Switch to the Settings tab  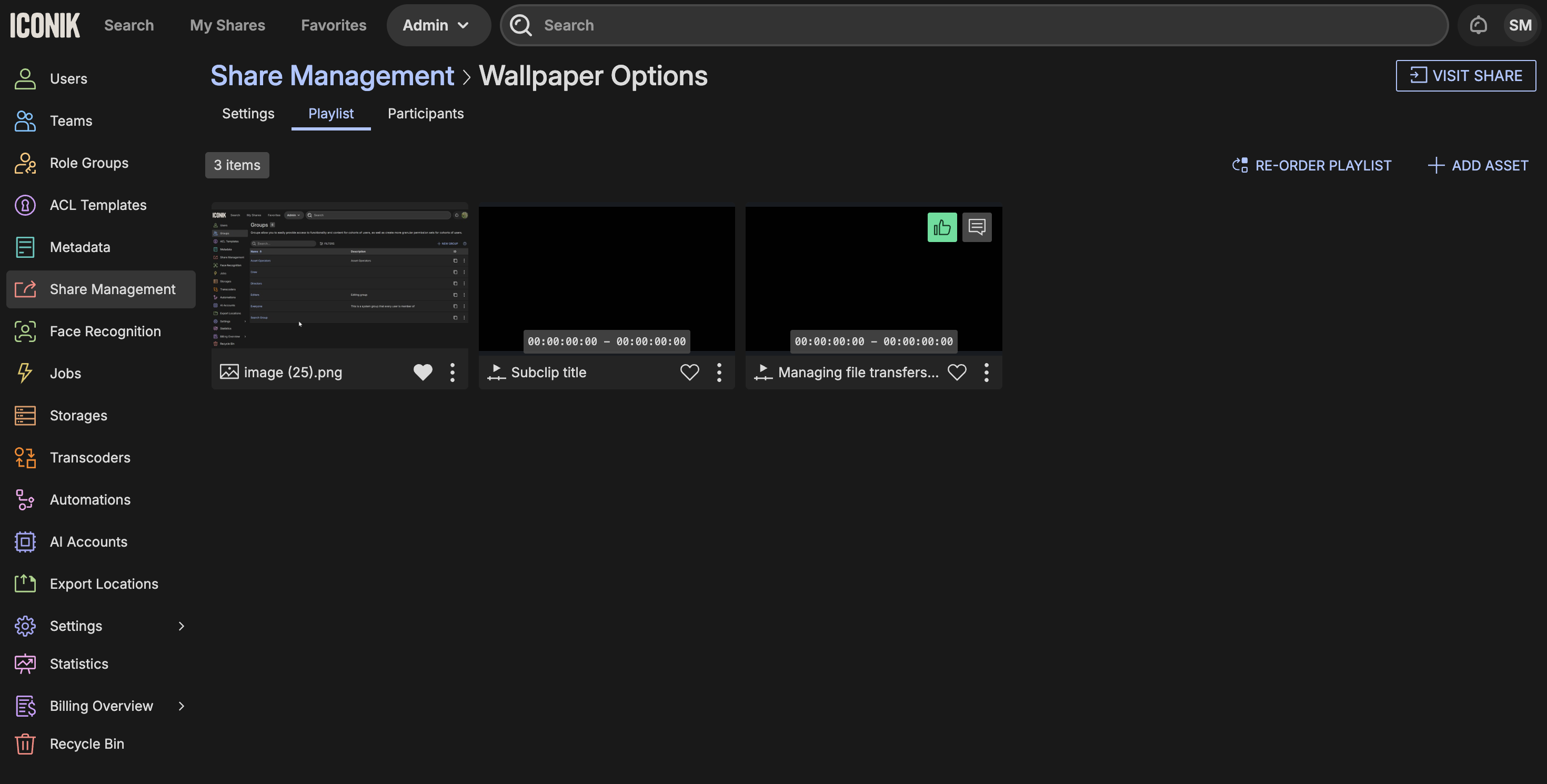point(248,114)
